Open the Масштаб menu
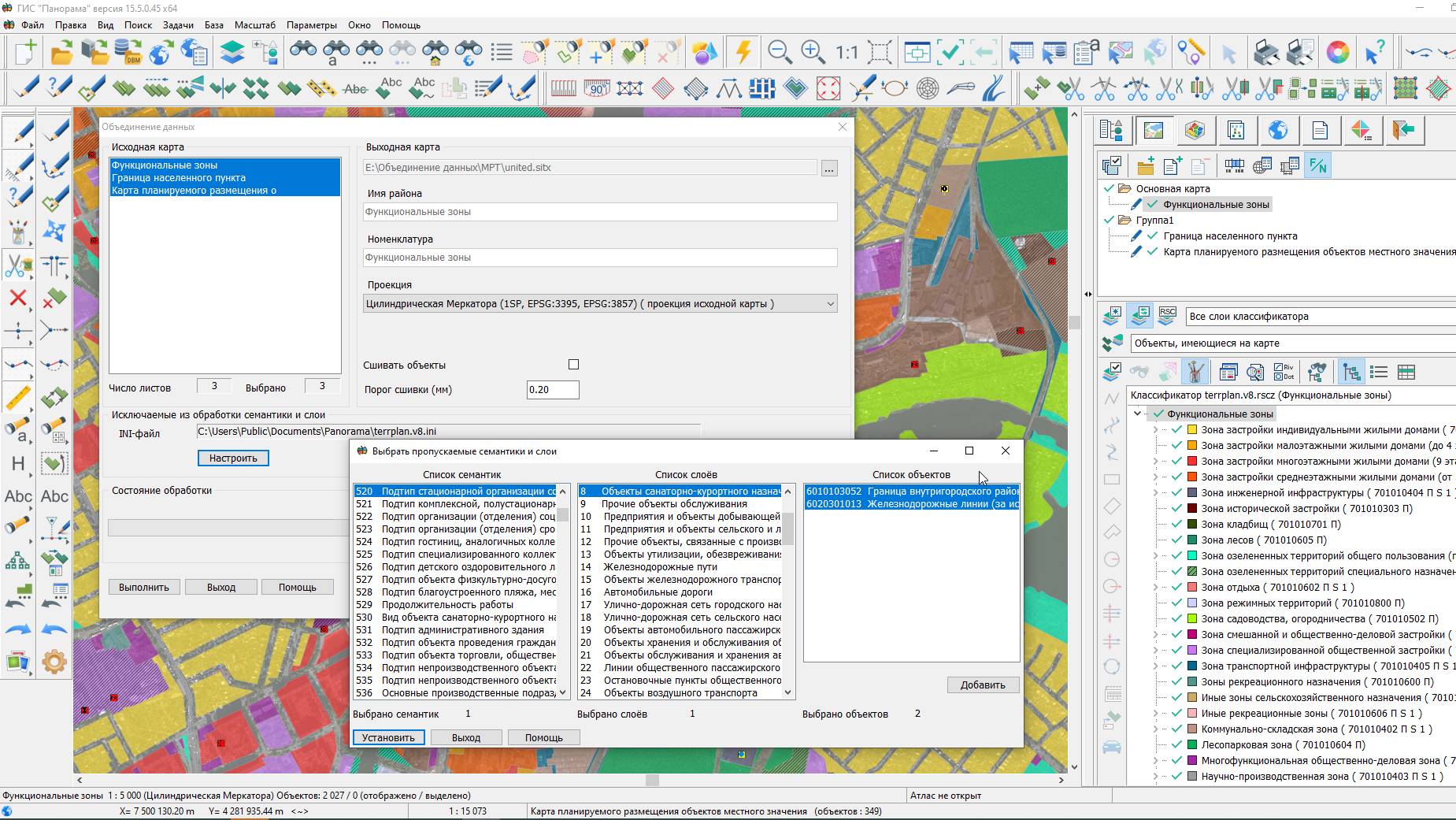Viewport: 1456px width, 820px height. click(255, 25)
